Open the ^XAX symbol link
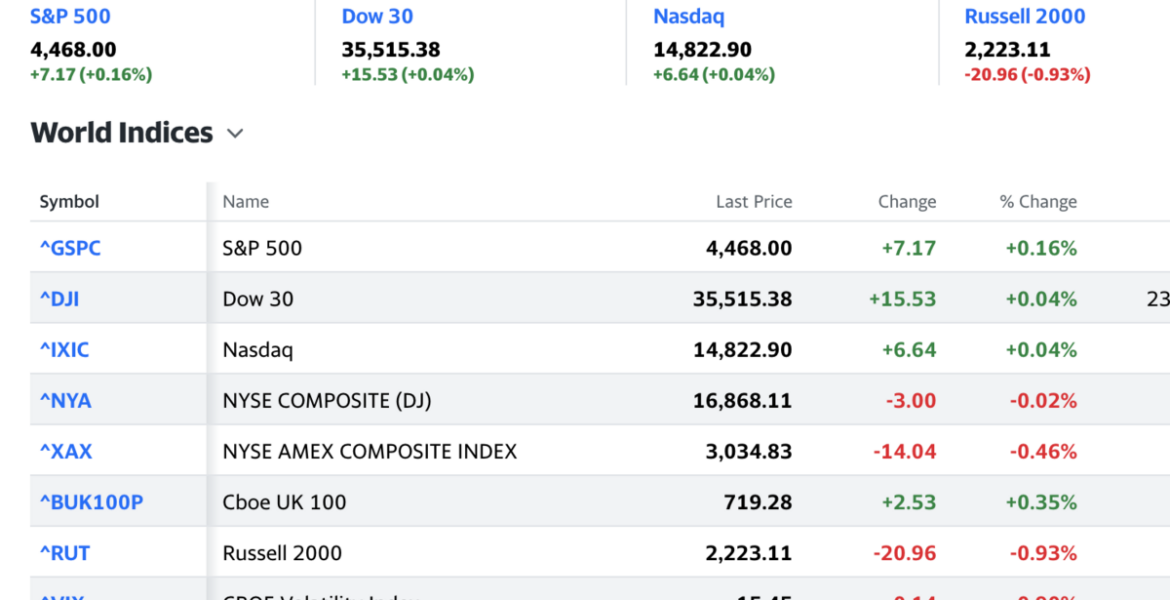This screenshot has height=600, width=1170. pos(65,452)
